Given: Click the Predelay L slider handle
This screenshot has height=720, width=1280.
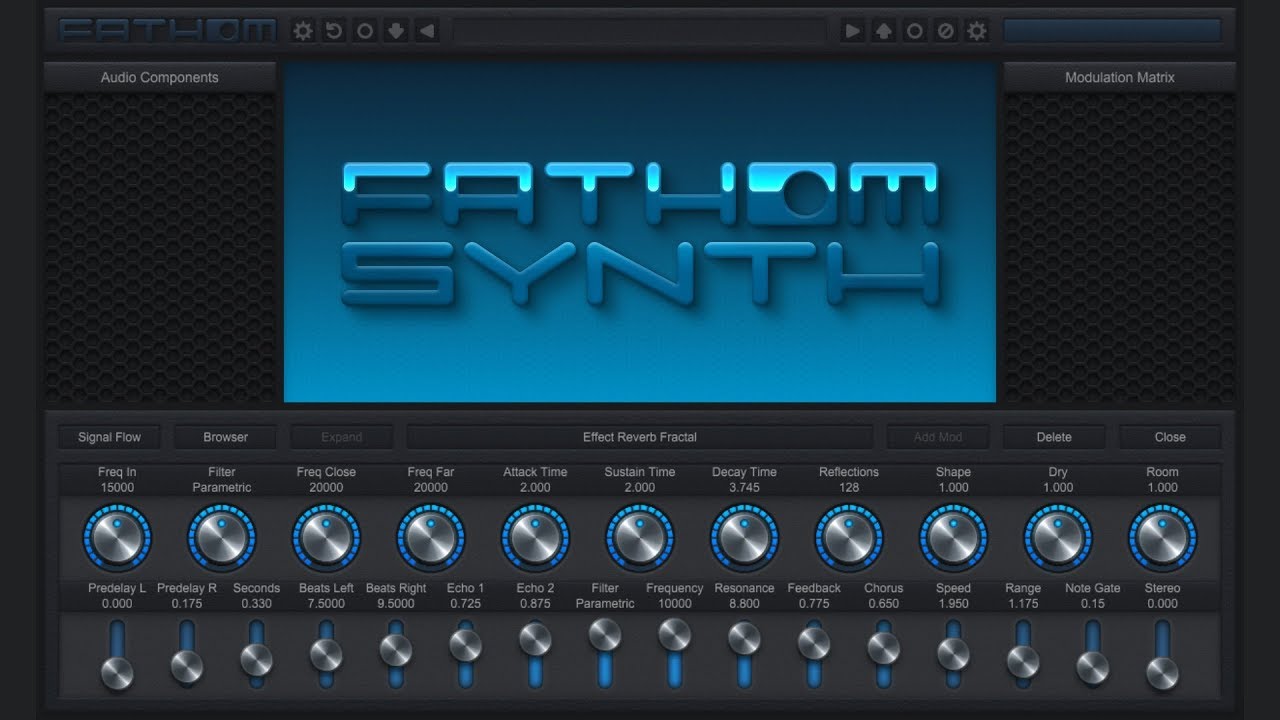Looking at the screenshot, I should (117, 673).
